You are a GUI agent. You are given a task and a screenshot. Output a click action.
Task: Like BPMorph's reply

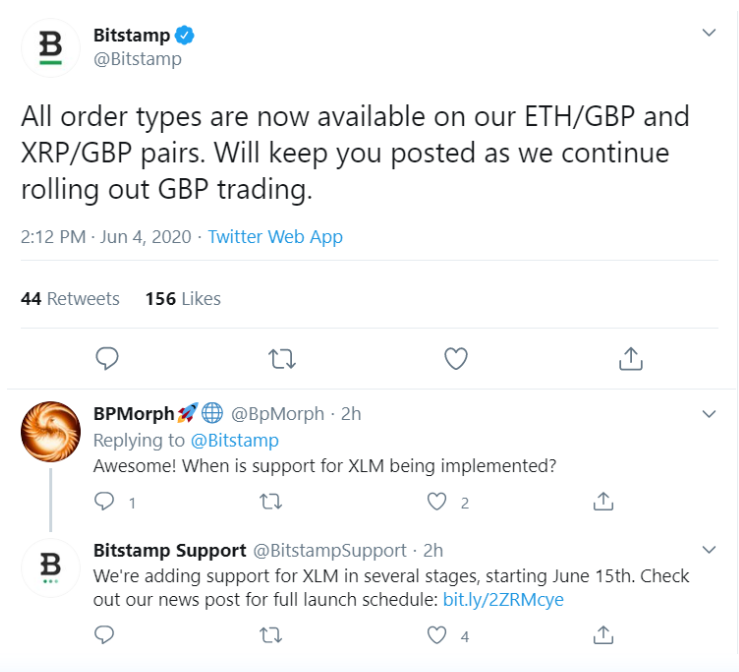coord(436,502)
